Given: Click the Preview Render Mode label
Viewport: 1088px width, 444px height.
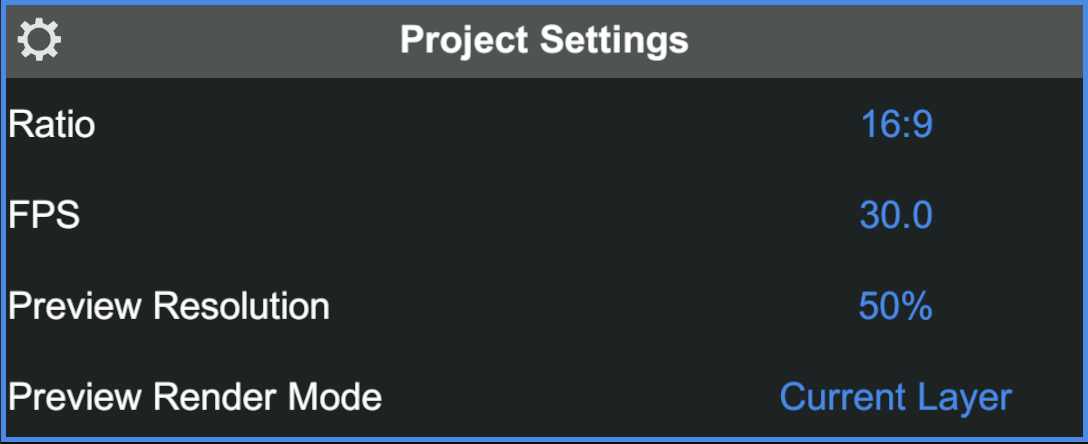Looking at the screenshot, I should coord(195,397).
